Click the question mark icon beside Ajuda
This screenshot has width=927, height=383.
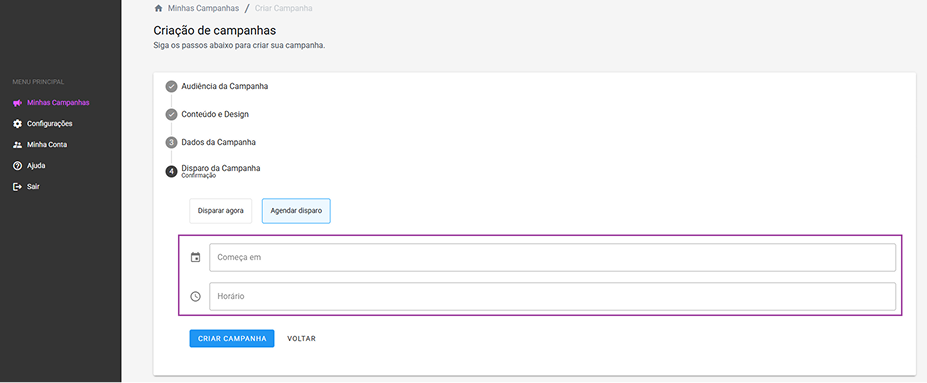coord(17,165)
